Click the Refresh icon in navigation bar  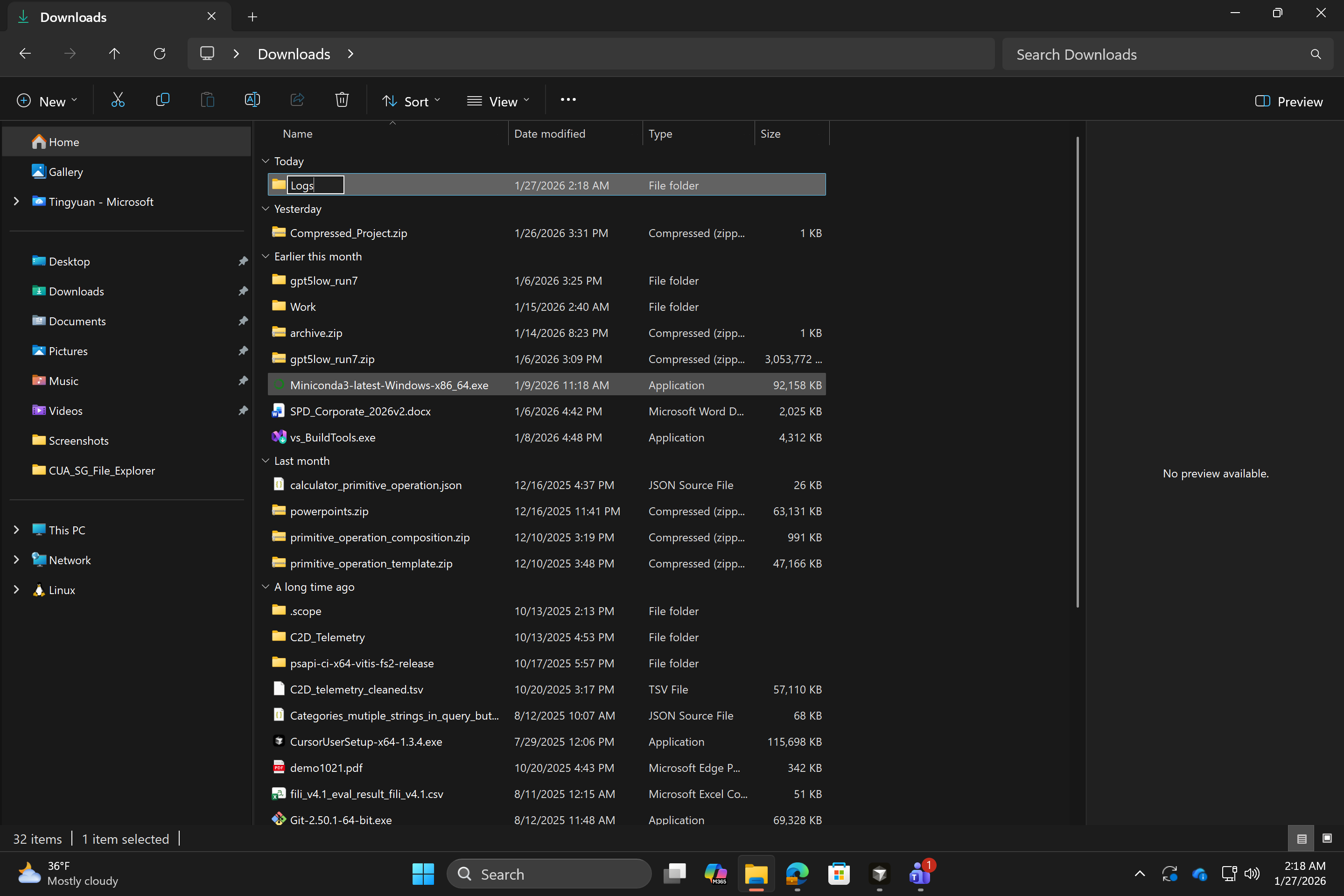click(x=160, y=54)
